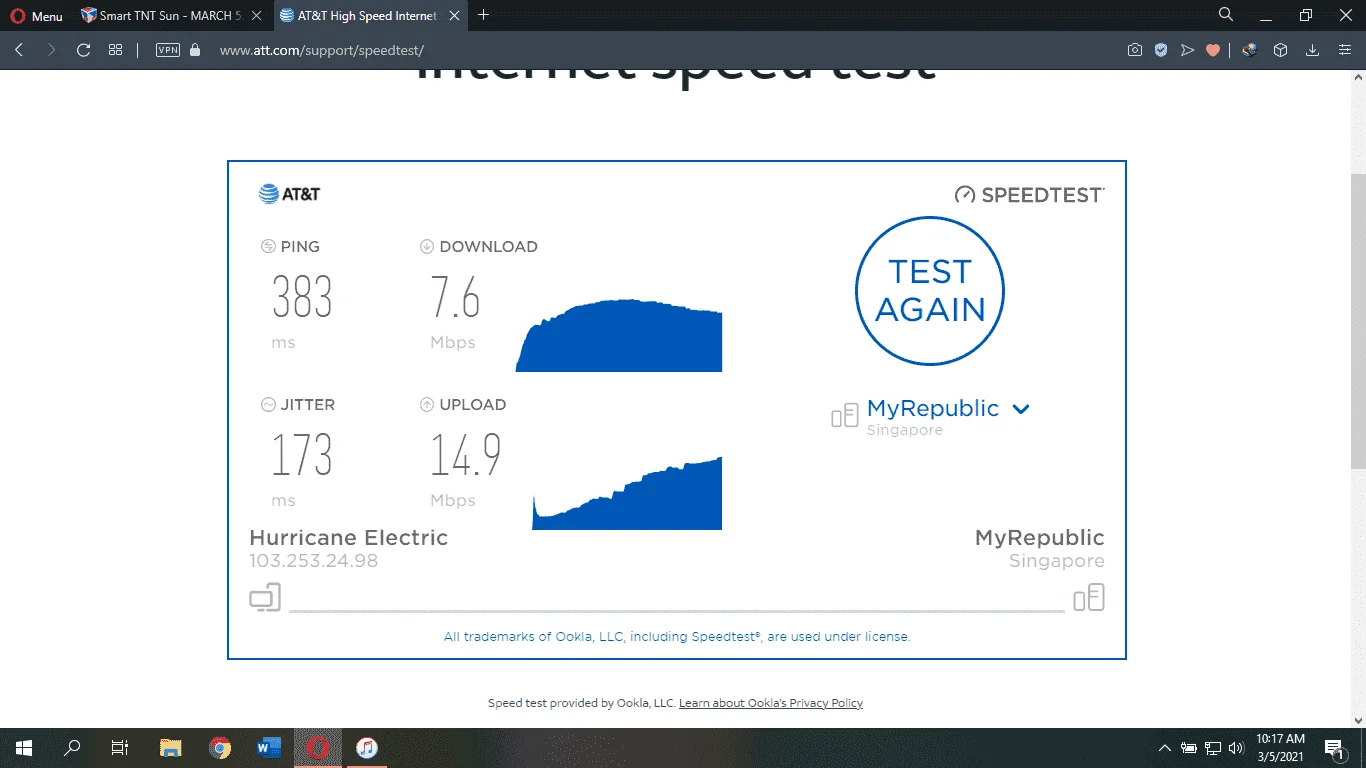Click the IP address 103.253.24.98
The image size is (1366, 768).
pyautogui.click(x=314, y=561)
